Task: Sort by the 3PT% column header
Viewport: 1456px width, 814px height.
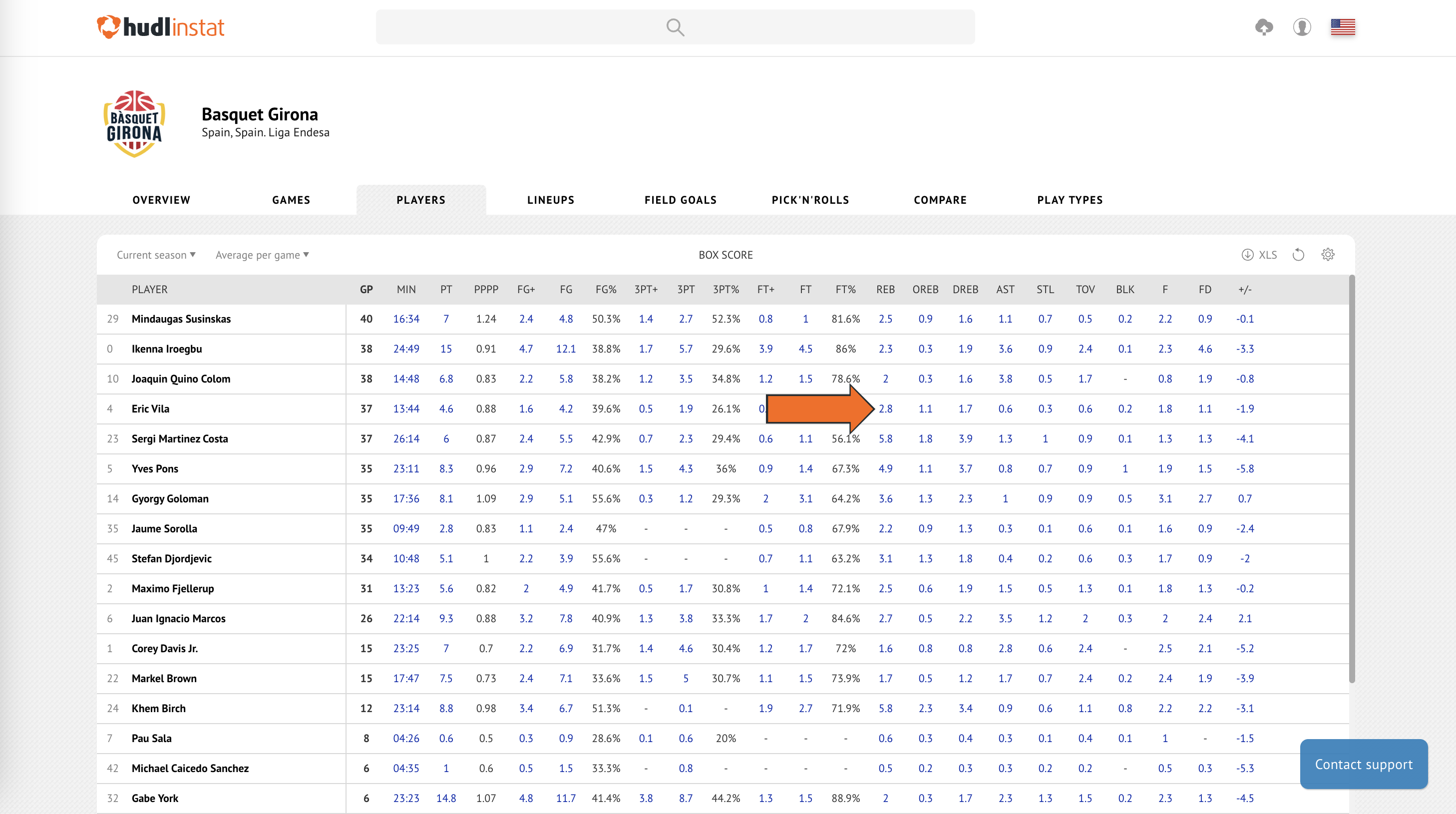Action: coord(726,290)
